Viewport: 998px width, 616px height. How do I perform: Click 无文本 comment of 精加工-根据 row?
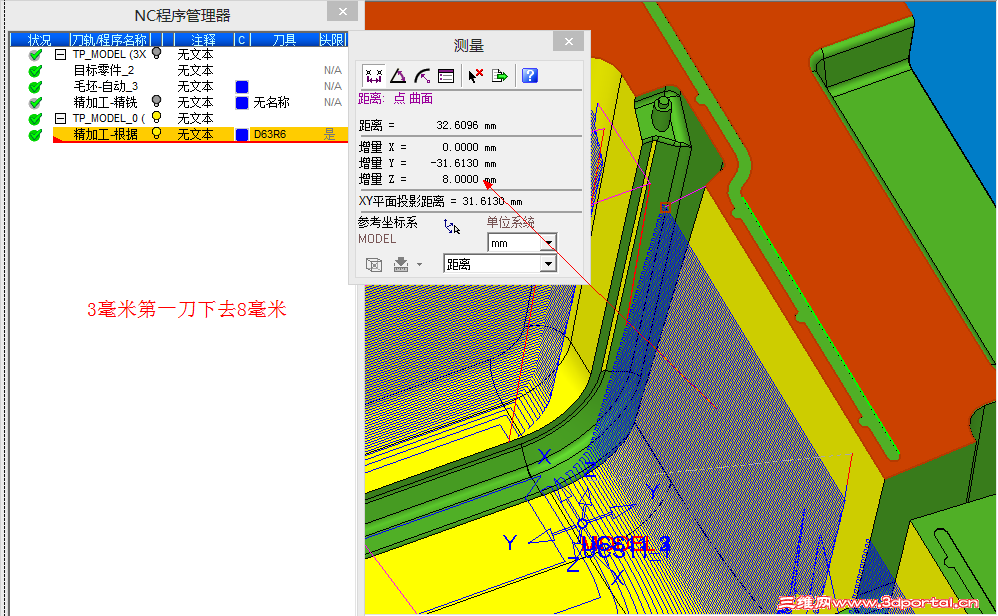click(195, 134)
